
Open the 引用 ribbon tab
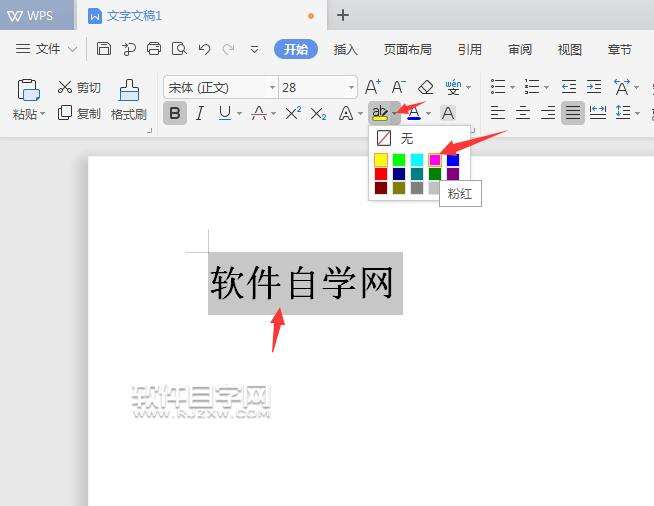pyautogui.click(x=470, y=49)
